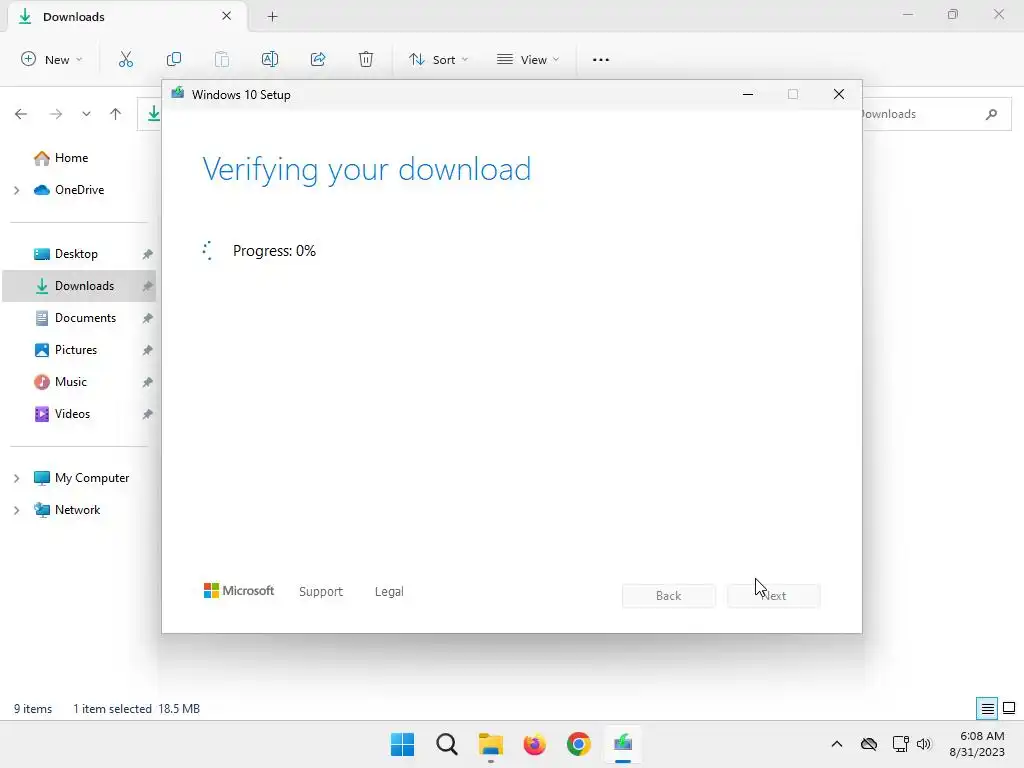The height and width of the screenshot is (768, 1024).
Task: Close the Windows 10 Setup window
Action: point(839,94)
